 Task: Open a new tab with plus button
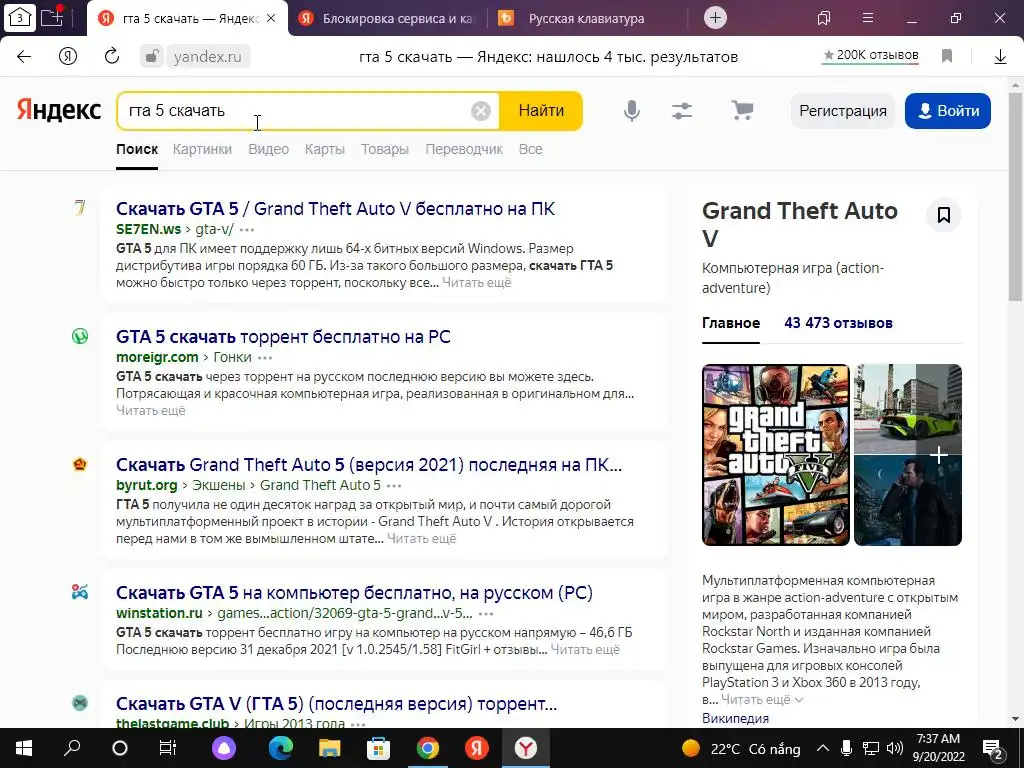click(715, 18)
